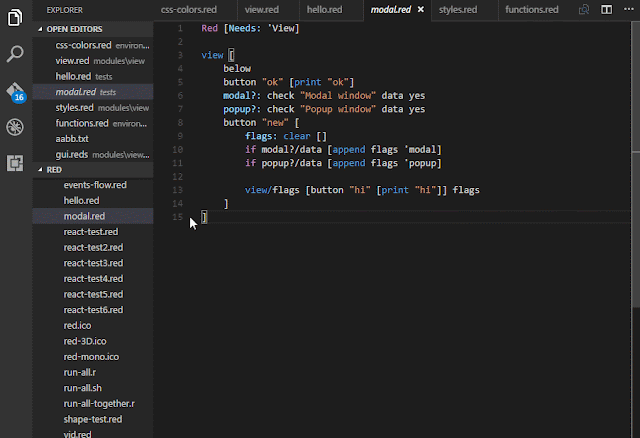Open hello.red in RED folder
Viewport: 640px width, 438px height.
click(93, 200)
